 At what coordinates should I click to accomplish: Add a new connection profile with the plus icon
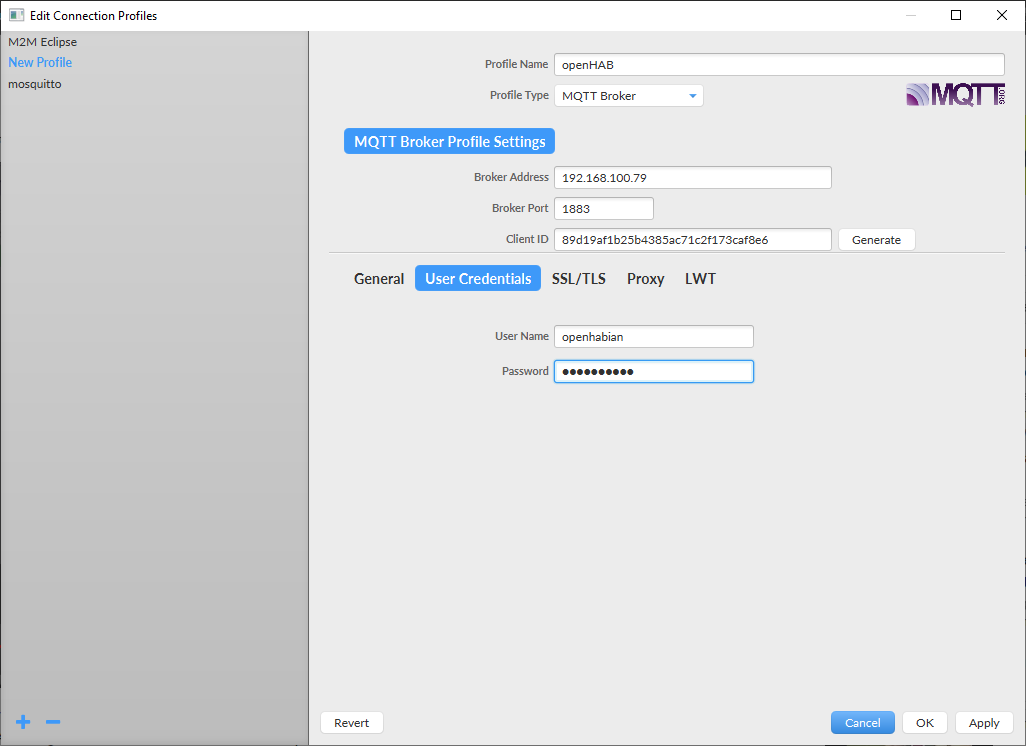click(x=22, y=721)
